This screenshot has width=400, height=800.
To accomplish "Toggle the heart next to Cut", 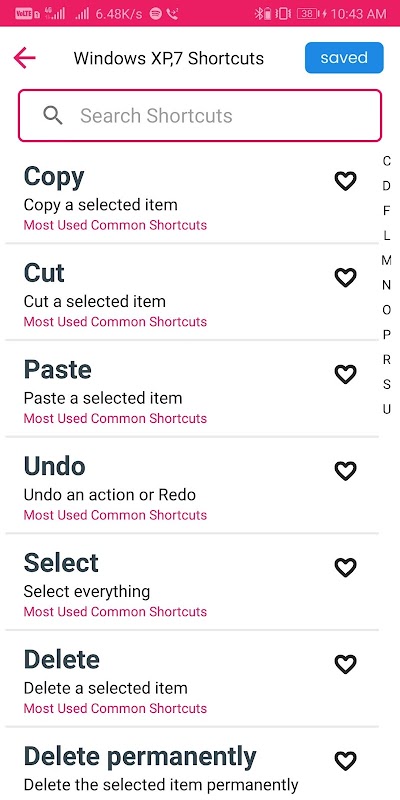I will [x=345, y=278].
